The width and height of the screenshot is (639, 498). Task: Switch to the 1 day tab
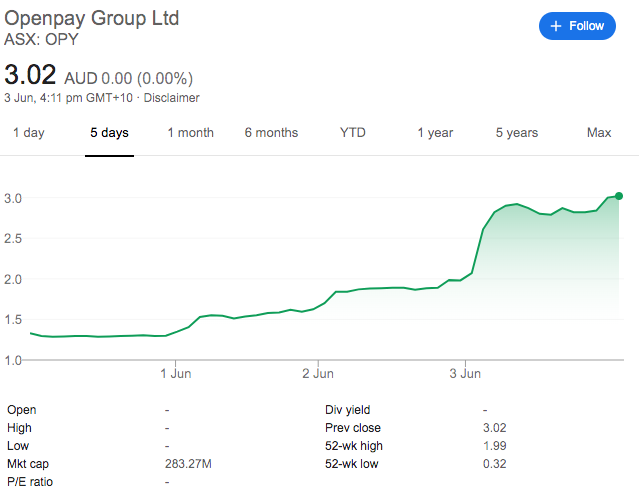[x=28, y=133]
